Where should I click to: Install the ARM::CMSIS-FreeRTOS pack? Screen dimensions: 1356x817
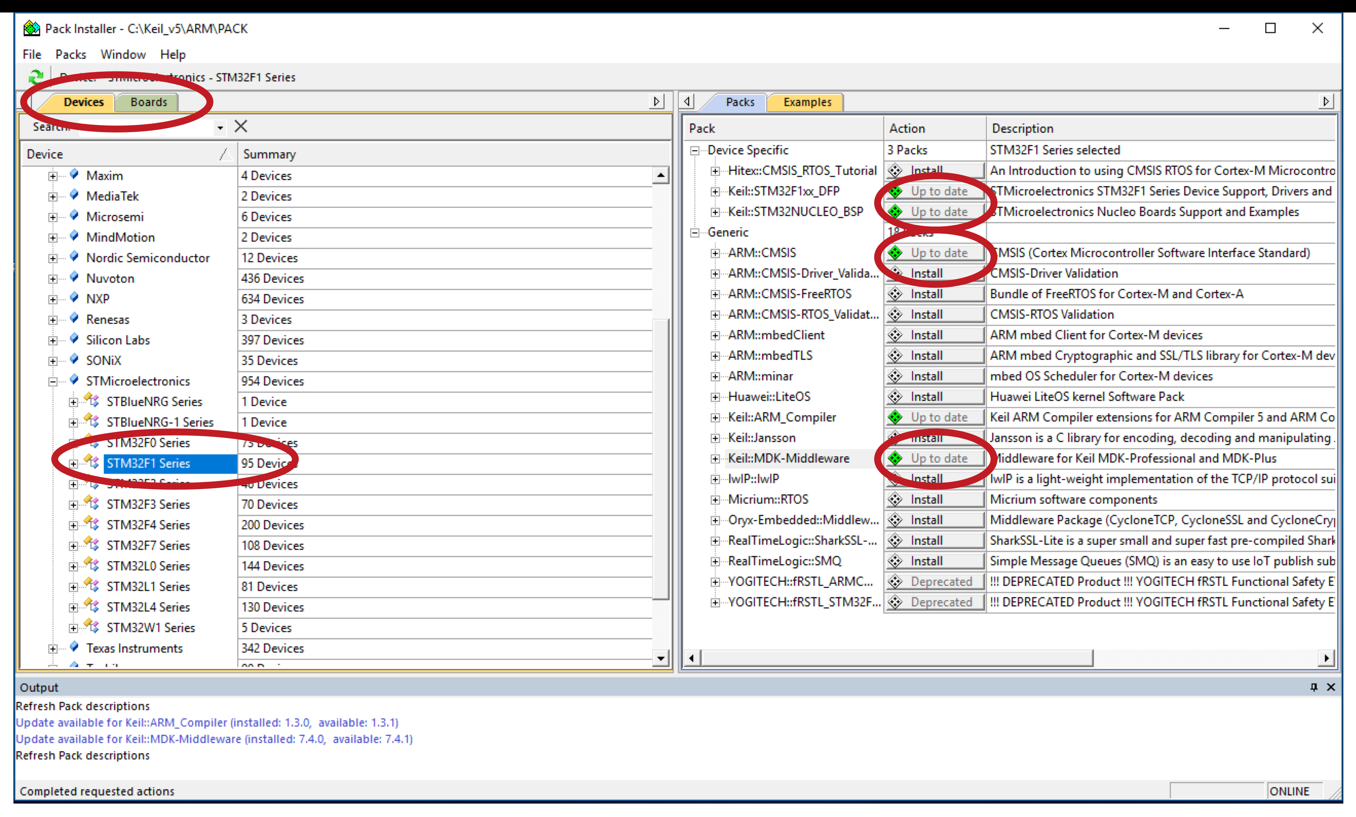pos(934,294)
